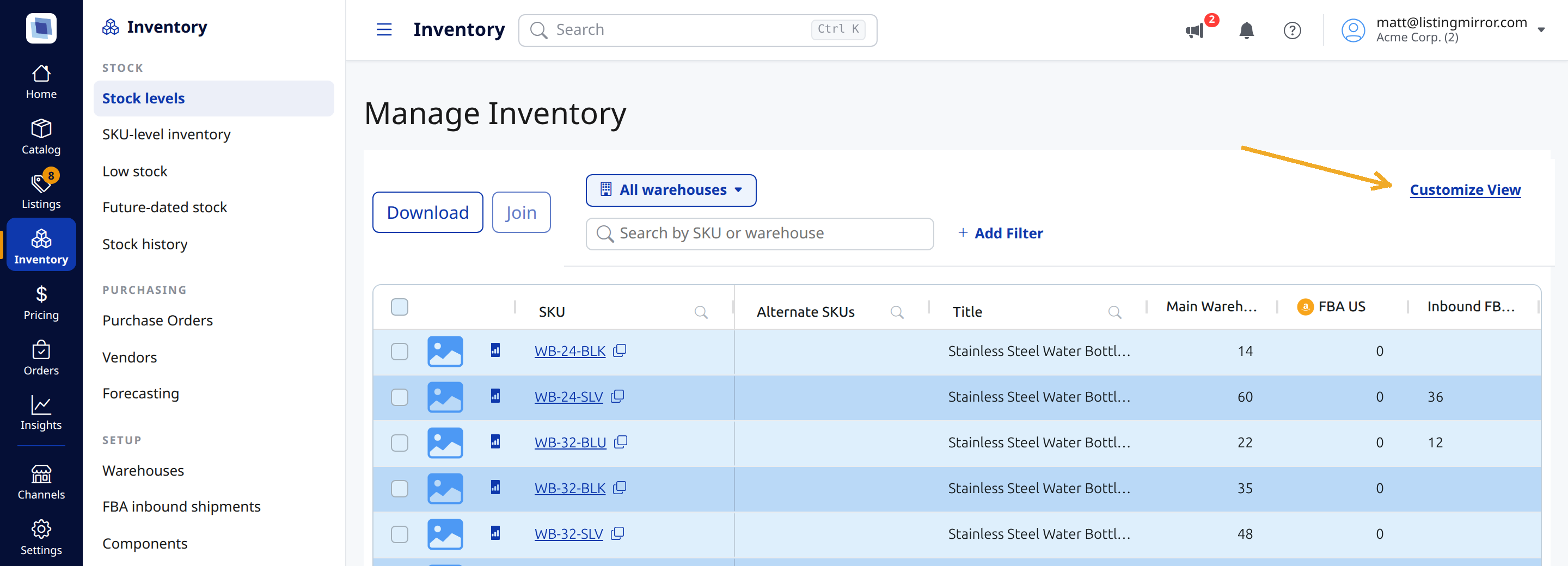
Task: Click the Download button
Action: [x=427, y=212]
